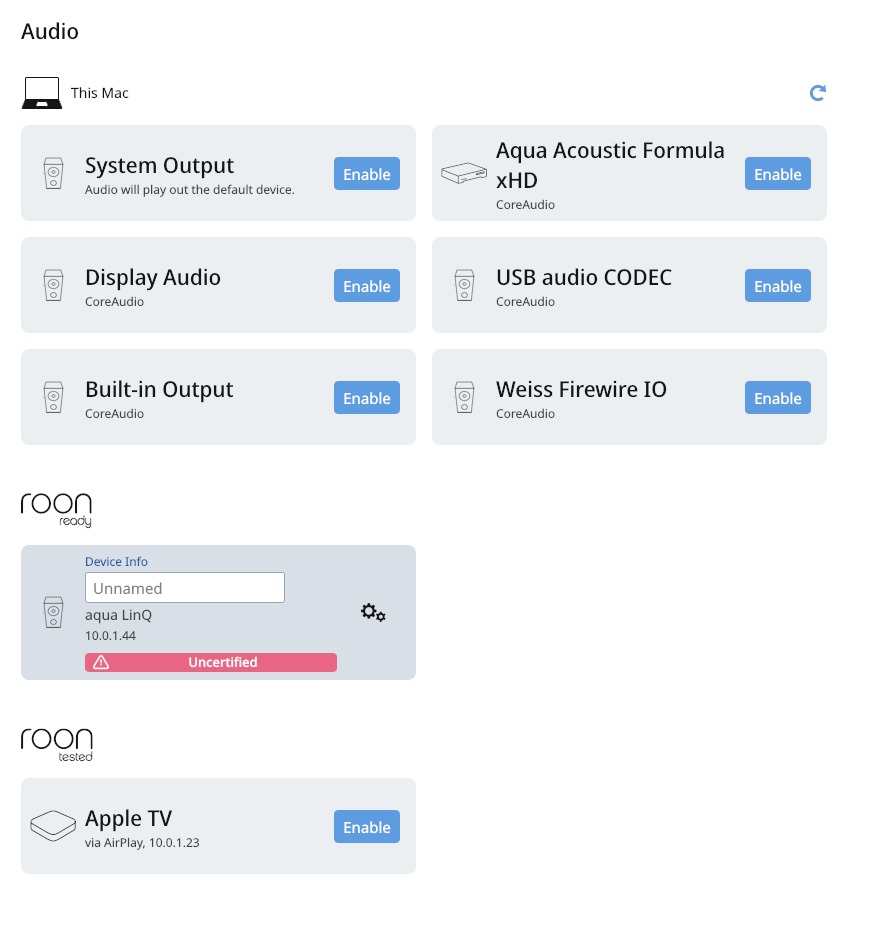
Task: Enable USB audio CODEC
Action: pyautogui.click(x=777, y=285)
